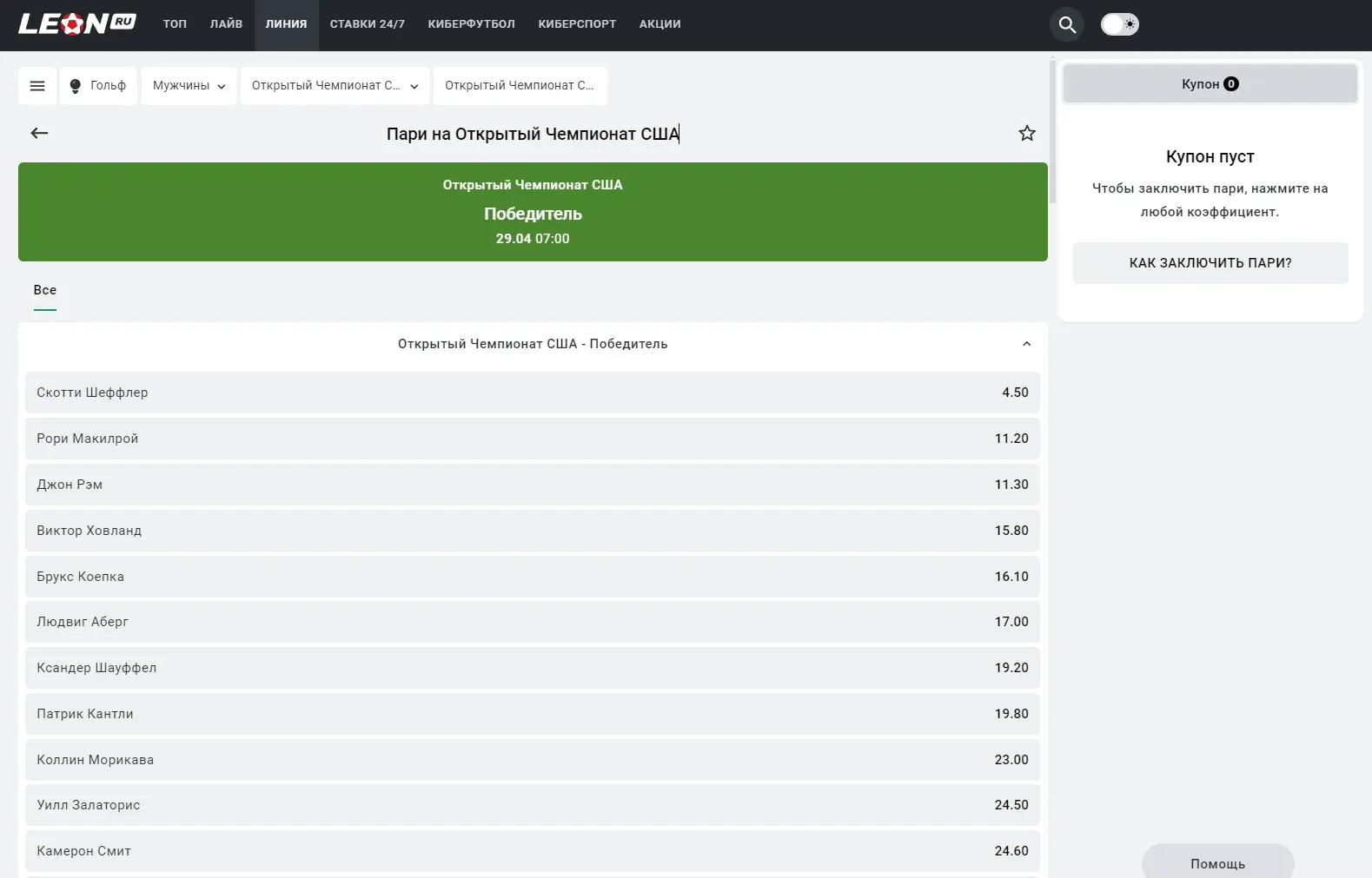1372x878 pixels.
Task: Click the page vertical scrollbar
Action: tap(1052, 130)
